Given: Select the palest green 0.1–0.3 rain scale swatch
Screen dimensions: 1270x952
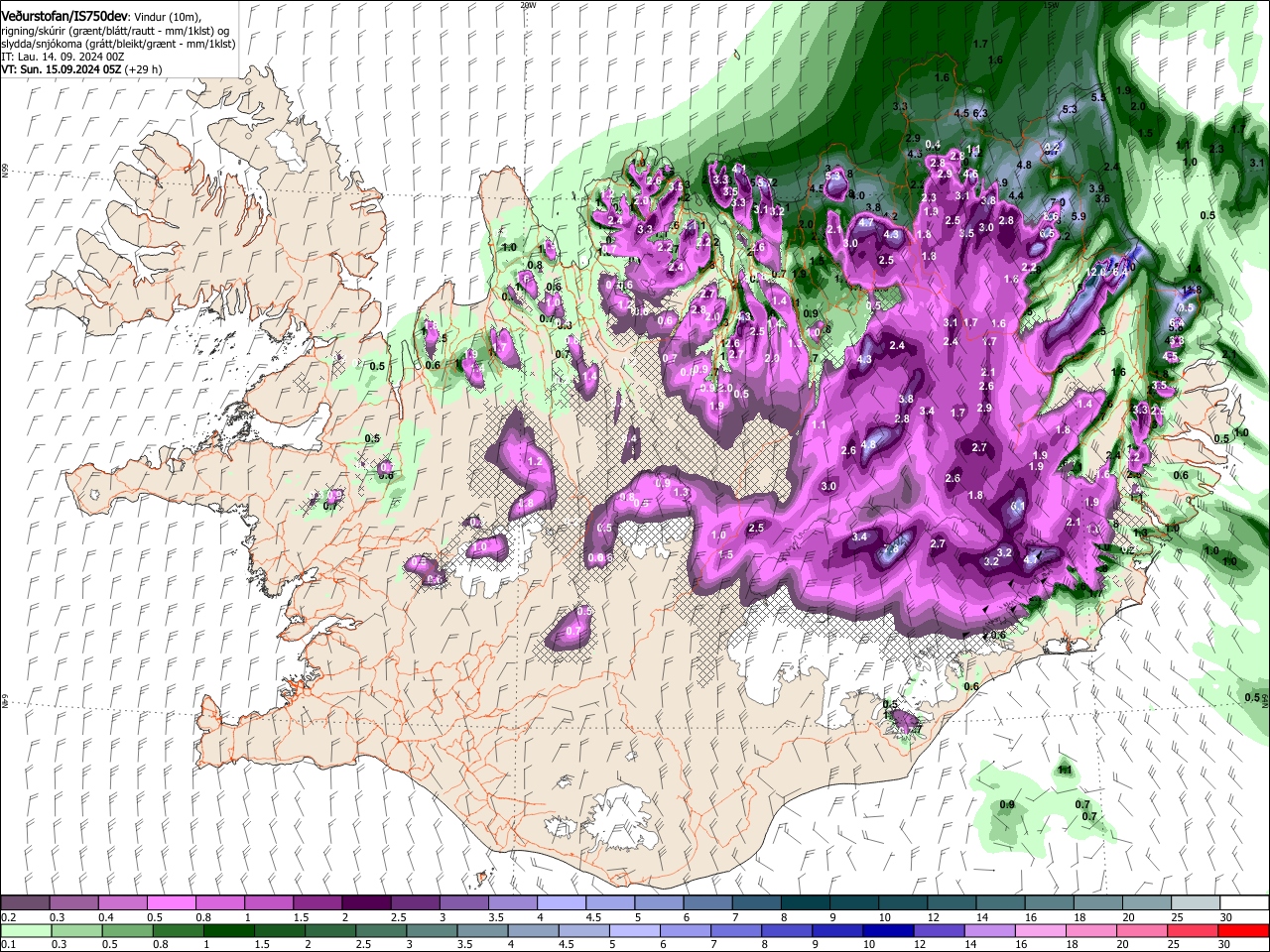Looking at the screenshot, I should (26, 930).
